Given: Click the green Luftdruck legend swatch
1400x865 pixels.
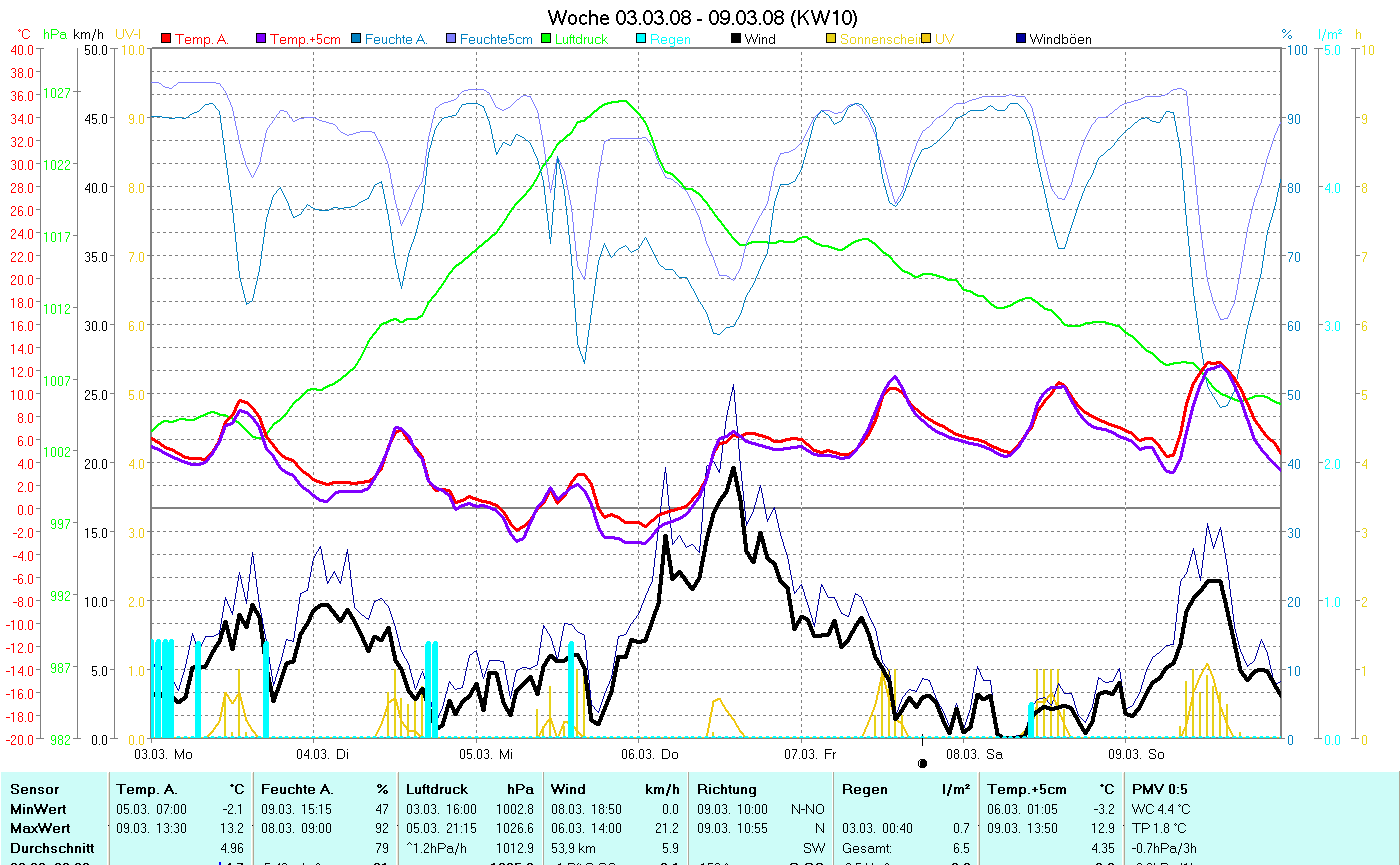Looking at the screenshot, I should (x=545, y=39).
